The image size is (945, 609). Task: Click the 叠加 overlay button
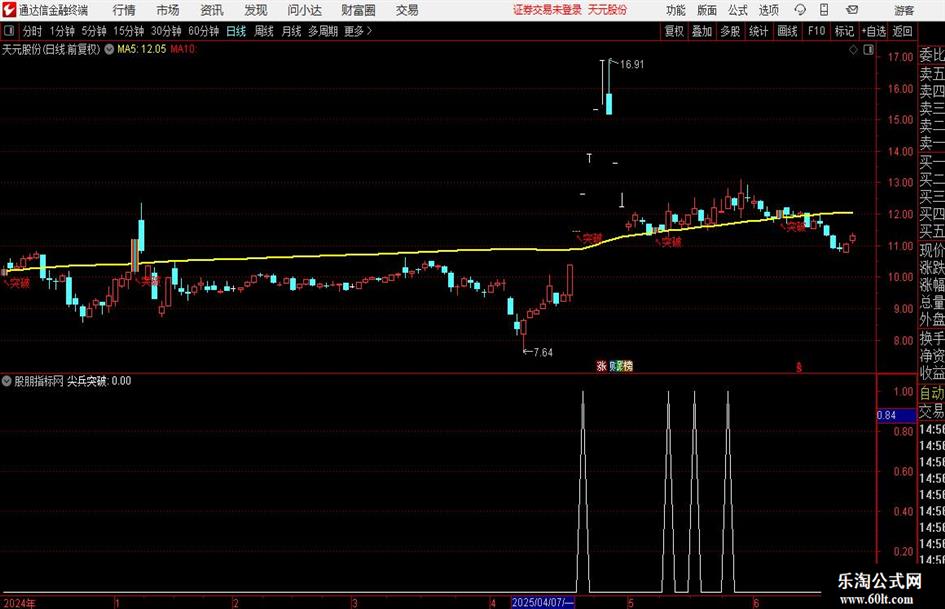pyautogui.click(x=702, y=31)
